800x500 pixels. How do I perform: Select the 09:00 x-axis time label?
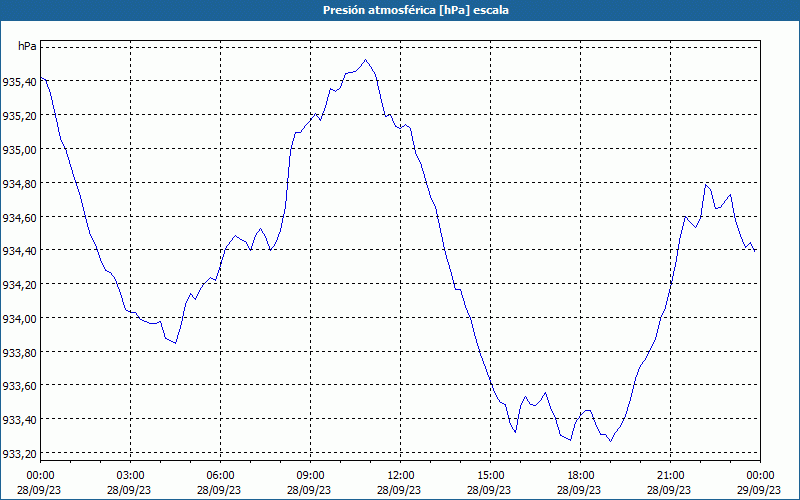tap(310, 476)
